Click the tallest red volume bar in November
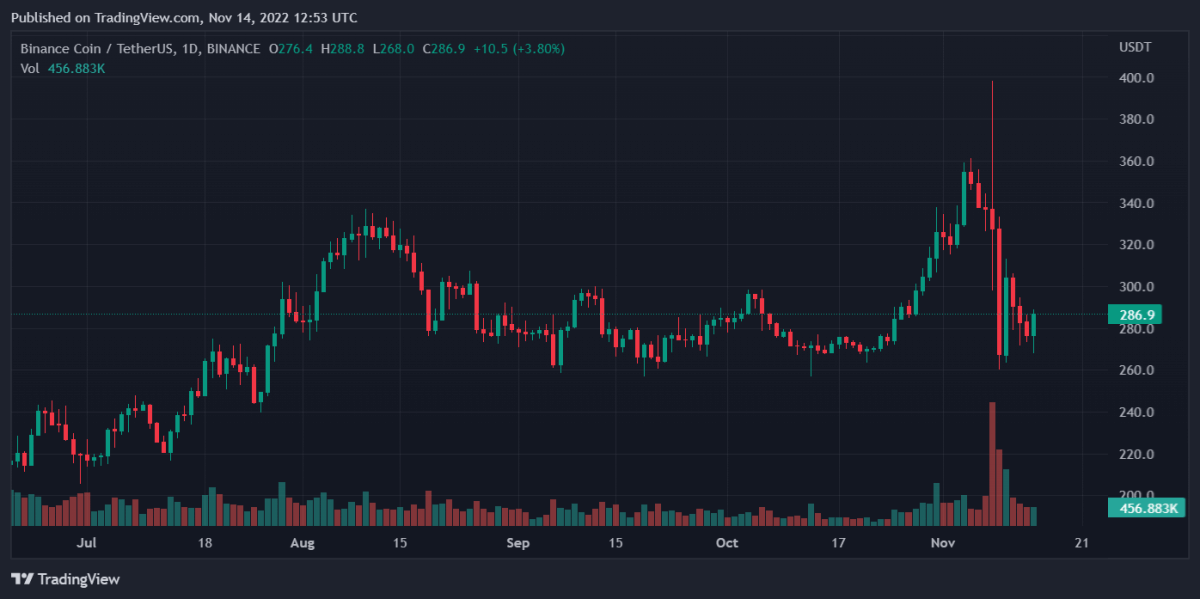The height and width of the screenshot is (599, 1200). click(x=992, y=464)
